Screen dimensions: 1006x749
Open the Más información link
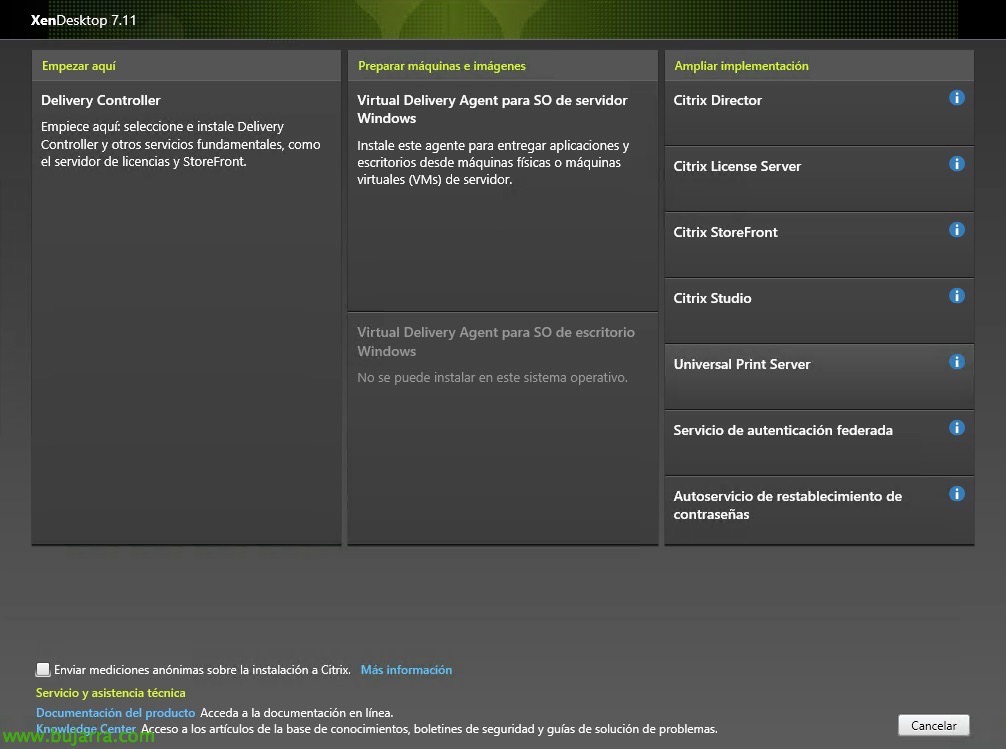(406, 669)
